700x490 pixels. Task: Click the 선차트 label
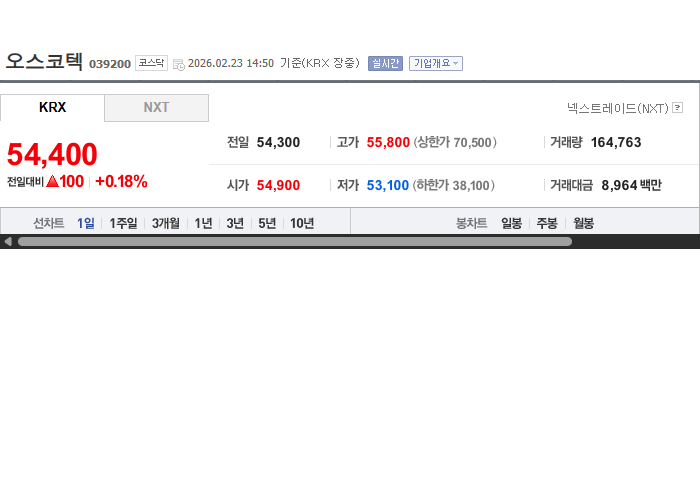click(49, 223)
